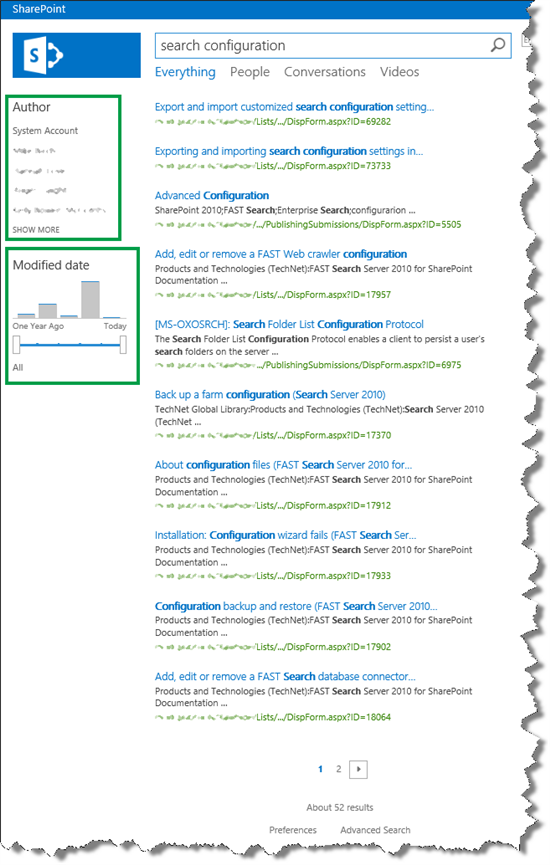
Task: Filter by System Account author
Action: tap(45, 131)
